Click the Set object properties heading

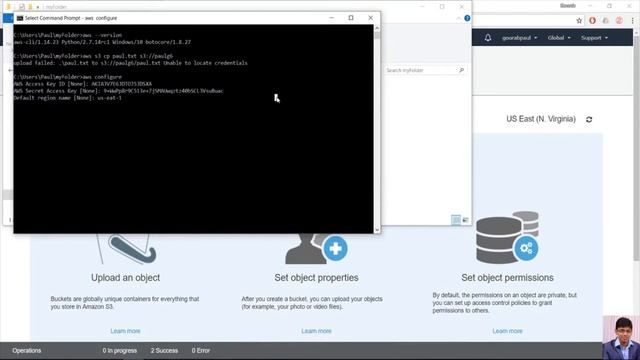pyautogui.click(x=316, y=278)
